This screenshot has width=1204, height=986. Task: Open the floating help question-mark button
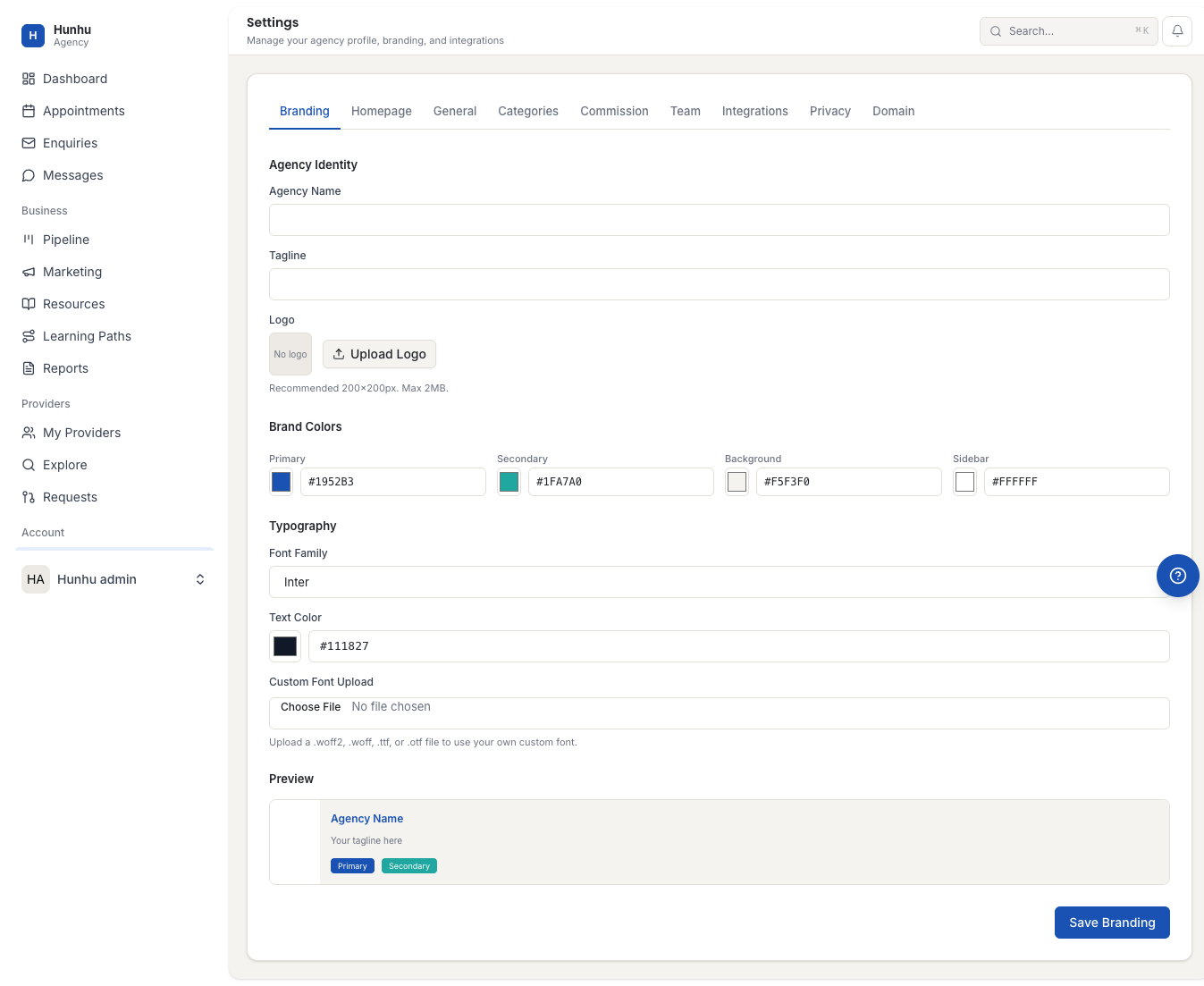tap(1178, 576)
